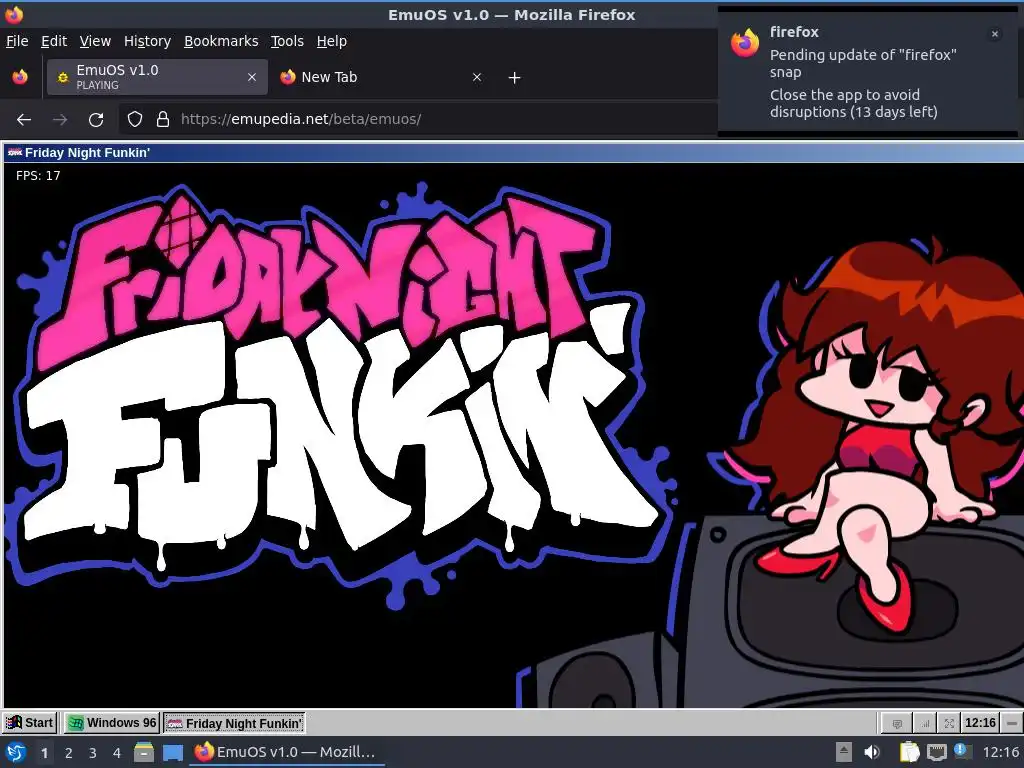
Task: Open the LXQt application menu
Action: pyautogui.click(x=16, y=752)
